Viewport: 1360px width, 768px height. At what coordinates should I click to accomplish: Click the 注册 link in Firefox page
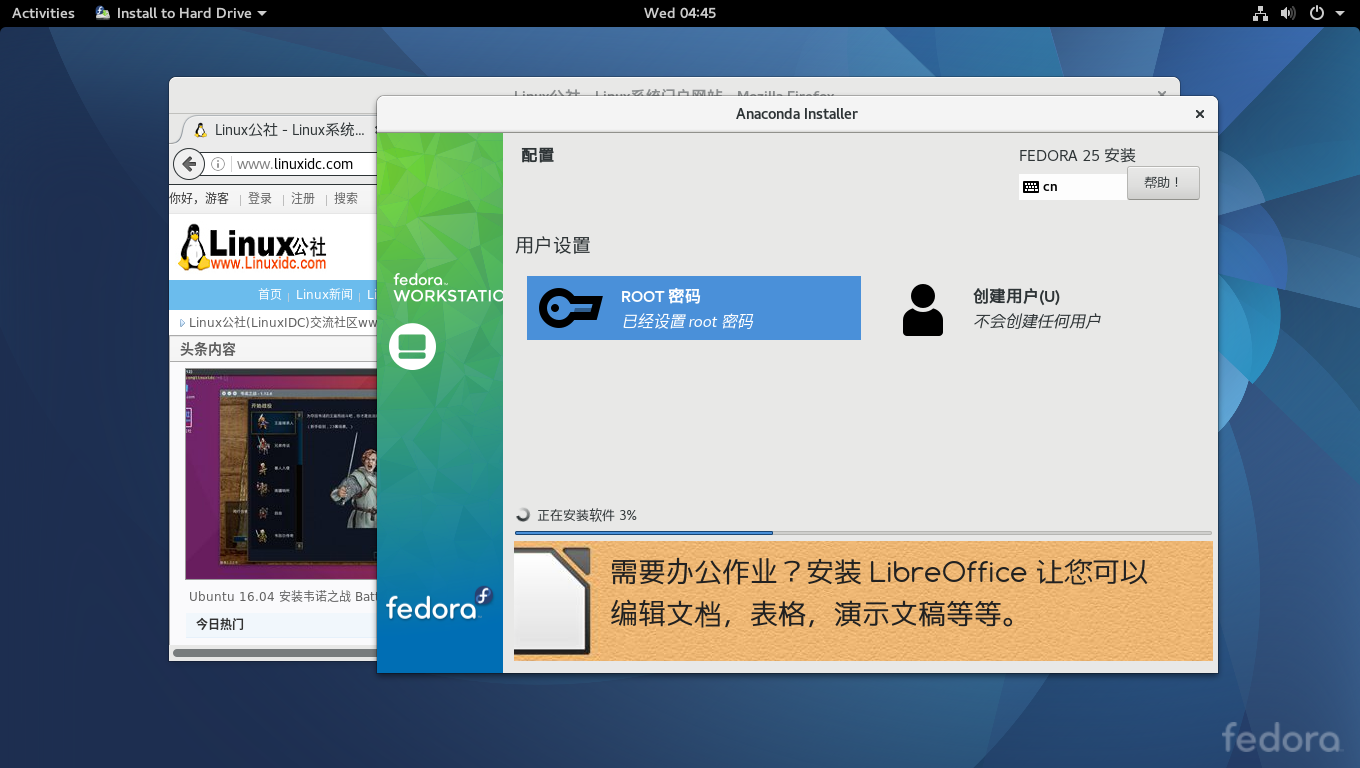[x=303, y=198]
